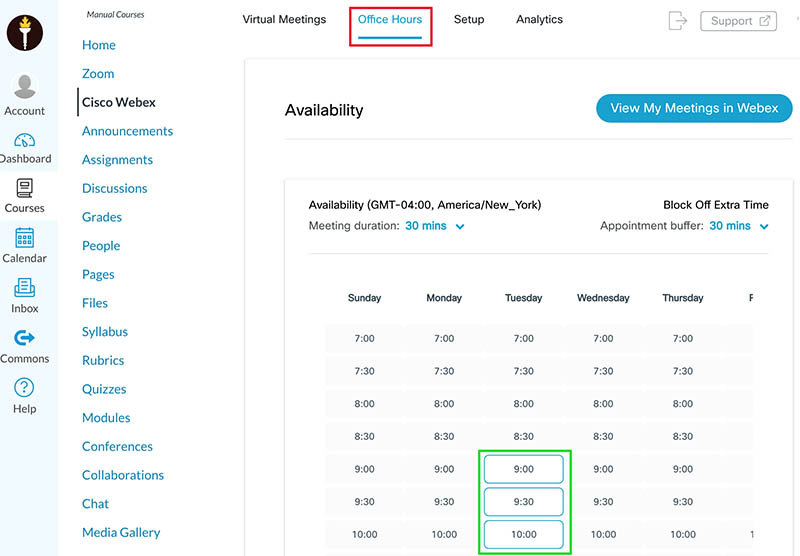The width and height of the screenshot is (800, 556).
Task: Deselect Tuesday 10:00 availability slot
Action: coord(523,535)
